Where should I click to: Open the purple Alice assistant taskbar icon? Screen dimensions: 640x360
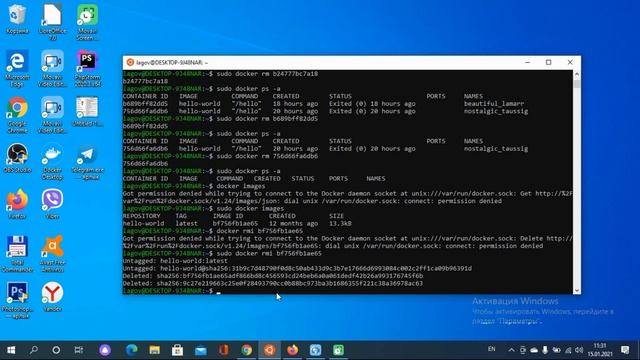(105, 350)
